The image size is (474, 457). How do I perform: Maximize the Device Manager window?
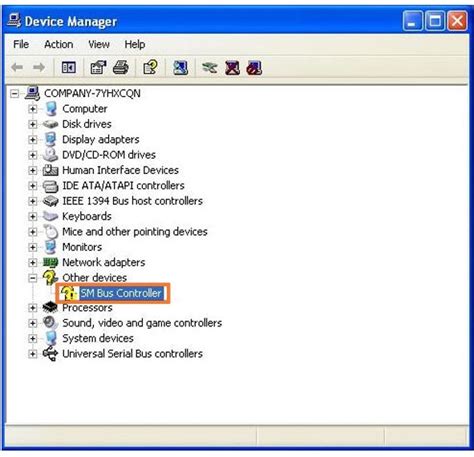click(x=435, y=21)
